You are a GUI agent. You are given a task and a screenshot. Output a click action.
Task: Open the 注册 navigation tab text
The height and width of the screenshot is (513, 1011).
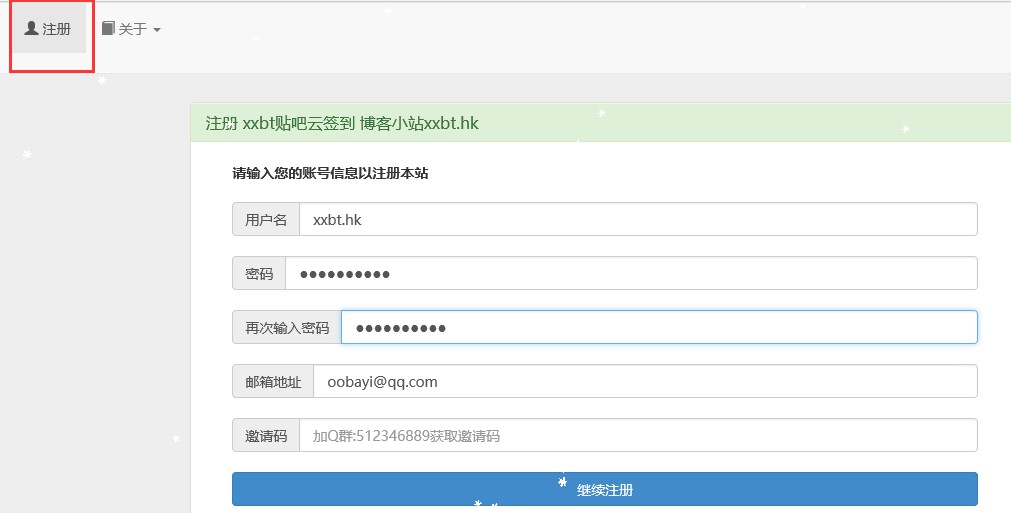(x=57, y=30)
